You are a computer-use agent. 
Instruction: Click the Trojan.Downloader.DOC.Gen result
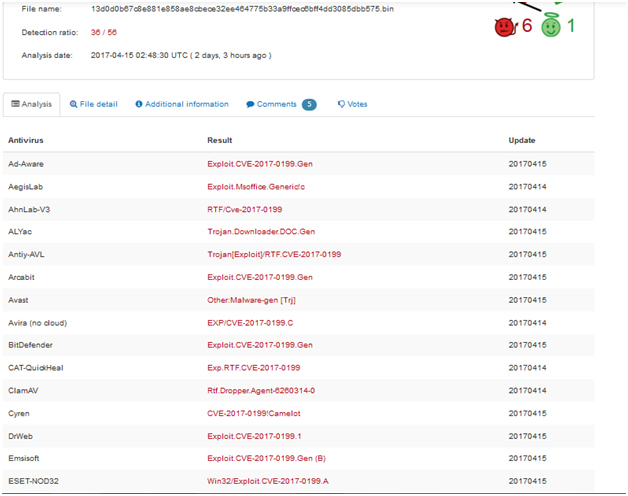[x=261, y=232]
